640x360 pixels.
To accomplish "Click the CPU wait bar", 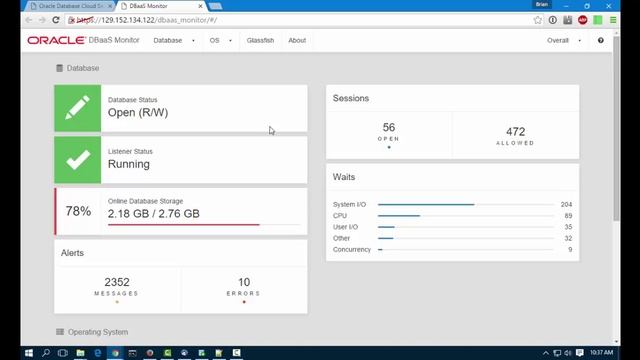I will (x=465, y=216).
